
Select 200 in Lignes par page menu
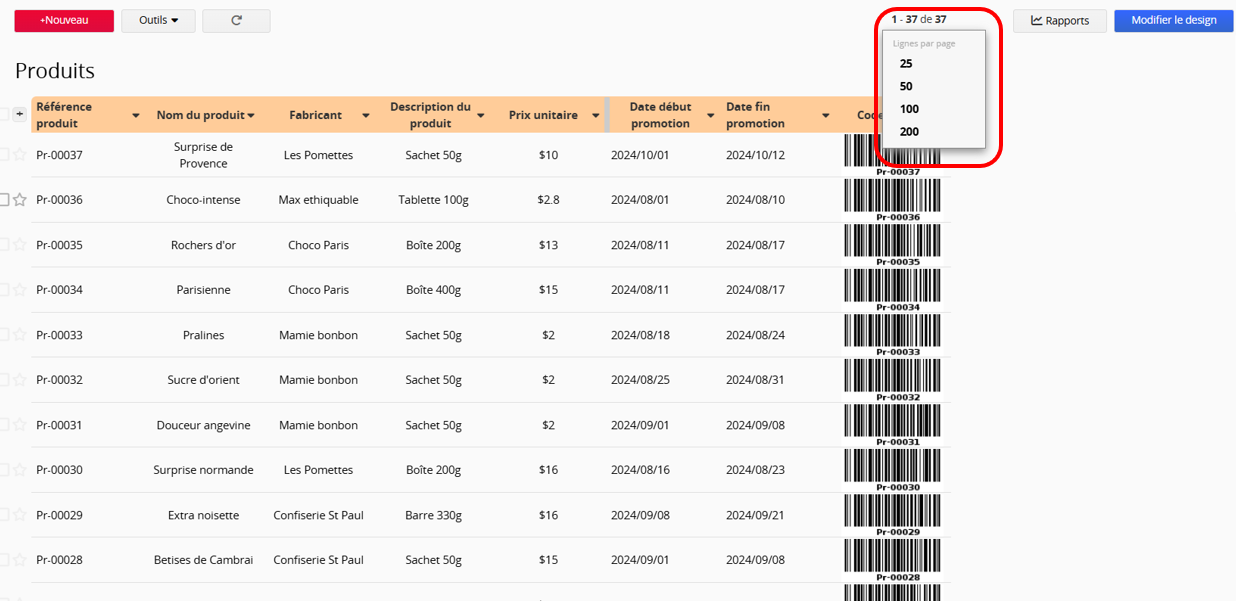909,131
